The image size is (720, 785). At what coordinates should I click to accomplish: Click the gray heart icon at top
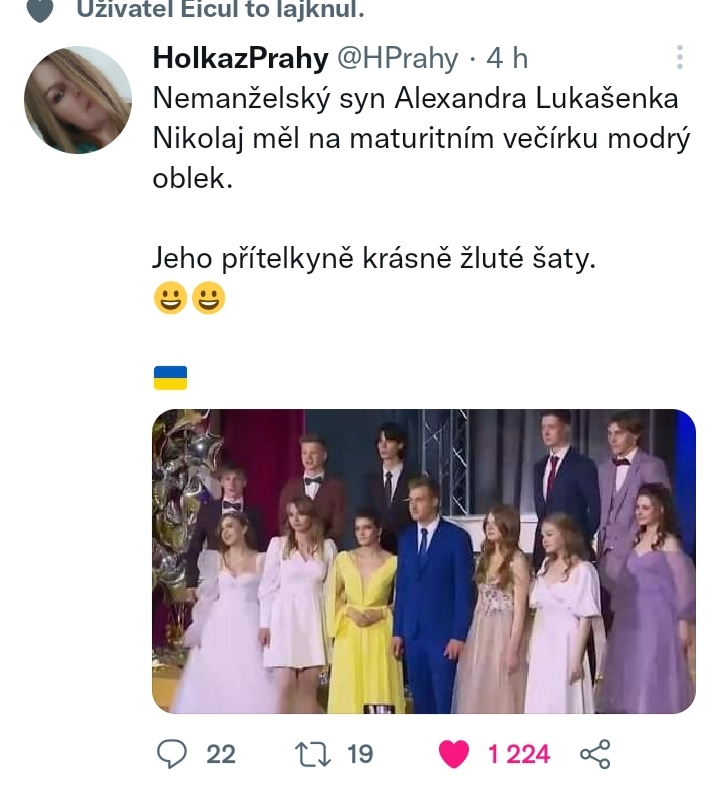[x=39, y=11]
